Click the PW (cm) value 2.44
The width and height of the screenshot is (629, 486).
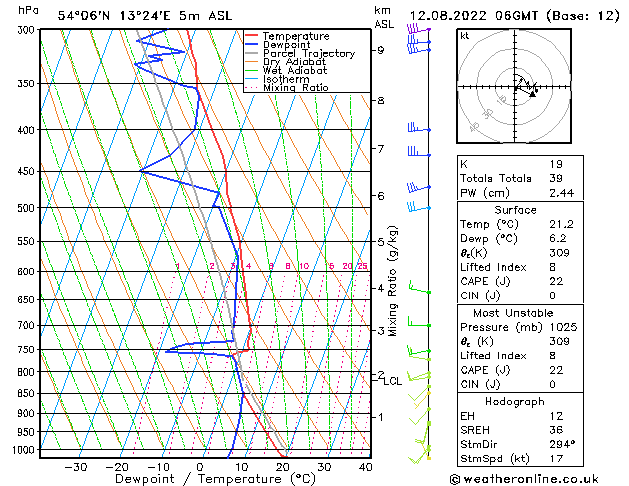tap(562, 193)
